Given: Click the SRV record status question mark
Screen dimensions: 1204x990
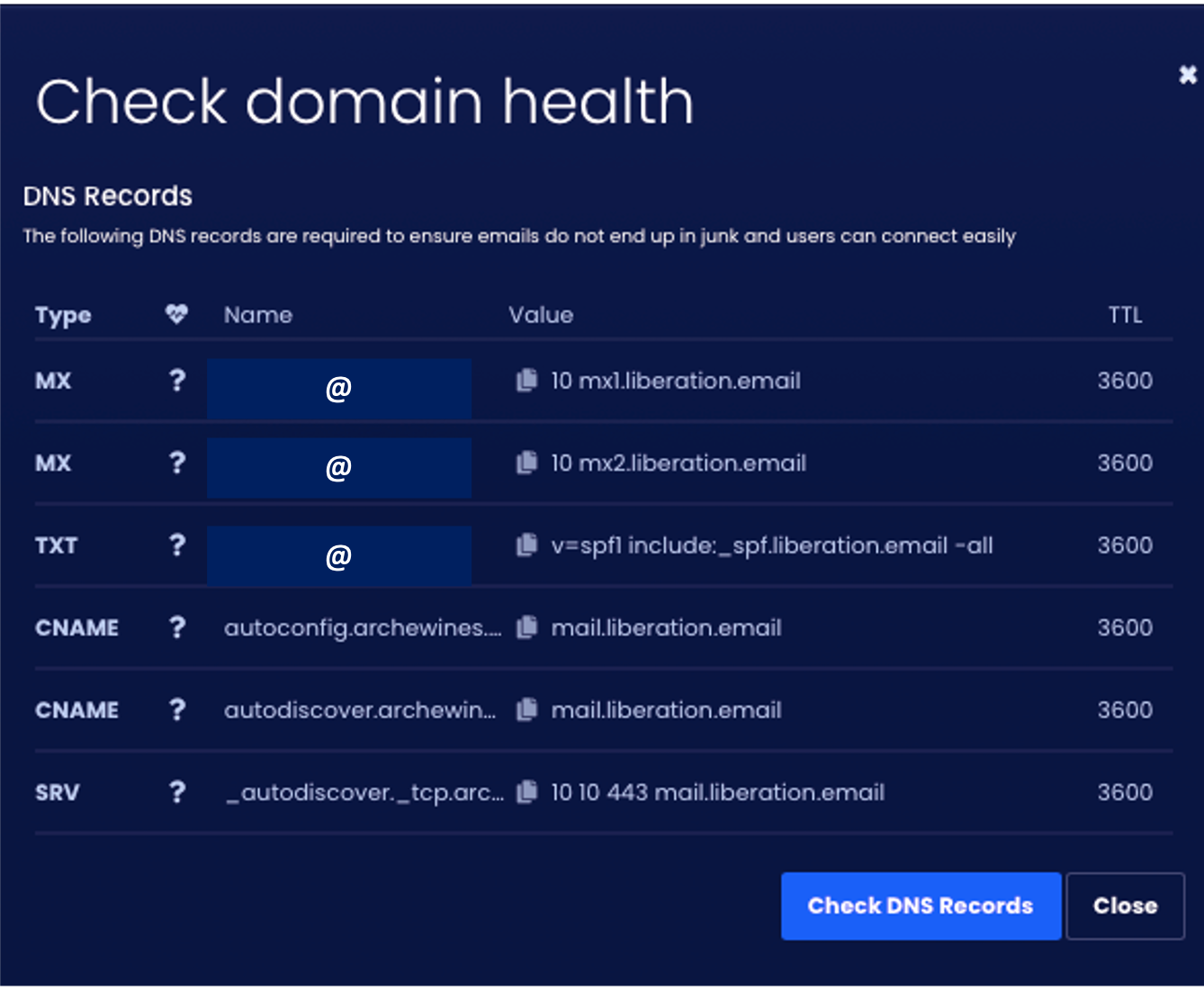Looking at the screenshot, I should coord(177,792).
